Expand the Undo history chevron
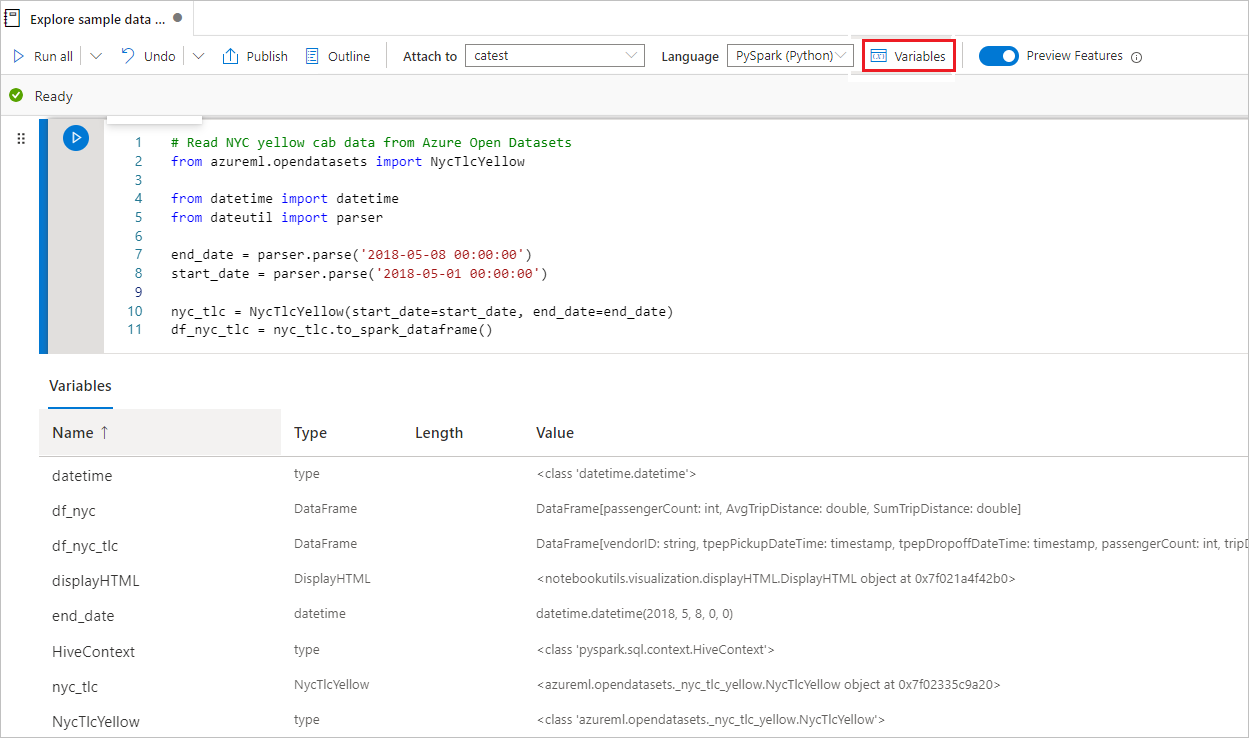The width and height of the screenshot is (1249, 738). coord(198,56)
